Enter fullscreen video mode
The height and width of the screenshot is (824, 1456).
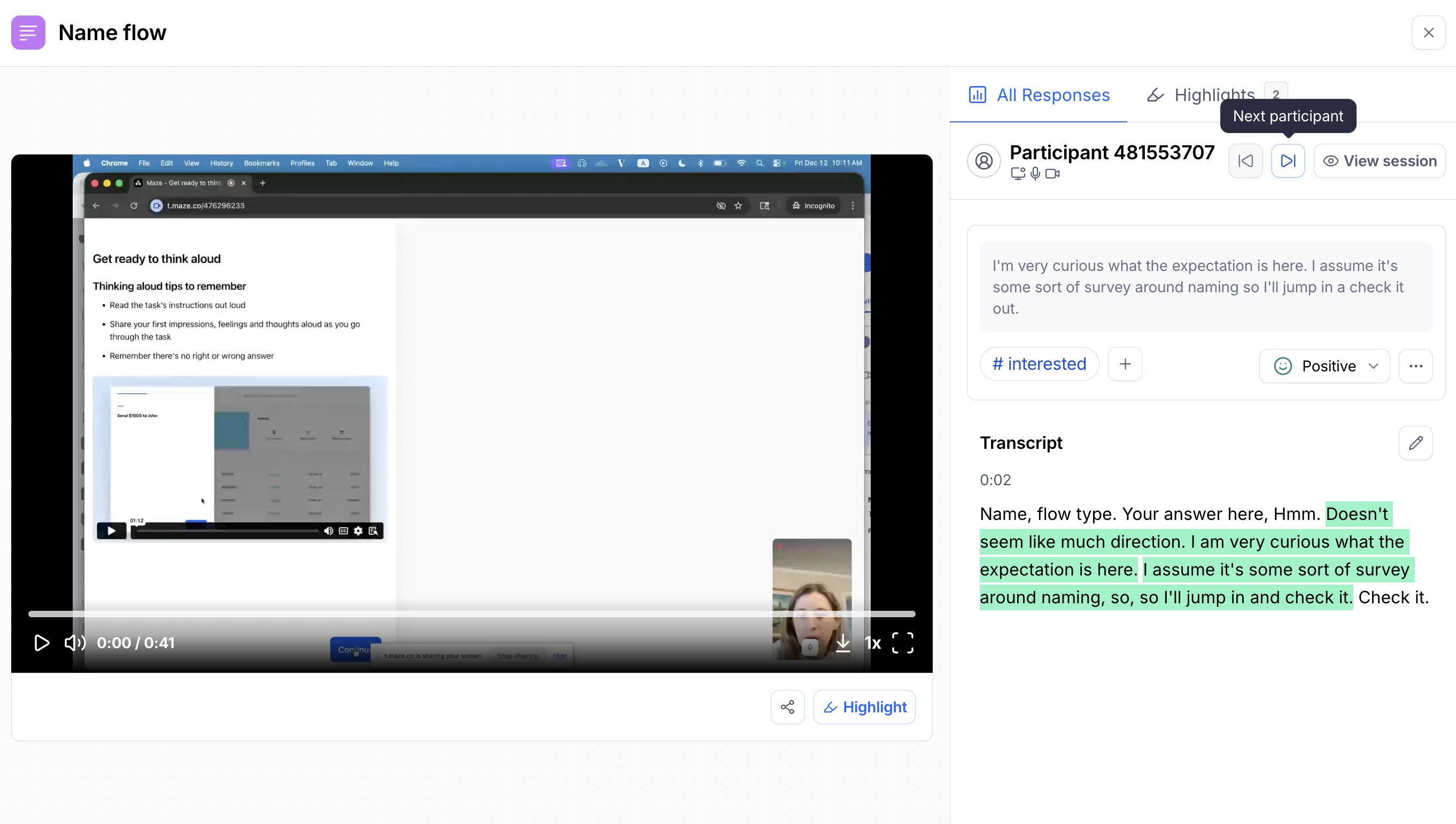coord(902,643)
